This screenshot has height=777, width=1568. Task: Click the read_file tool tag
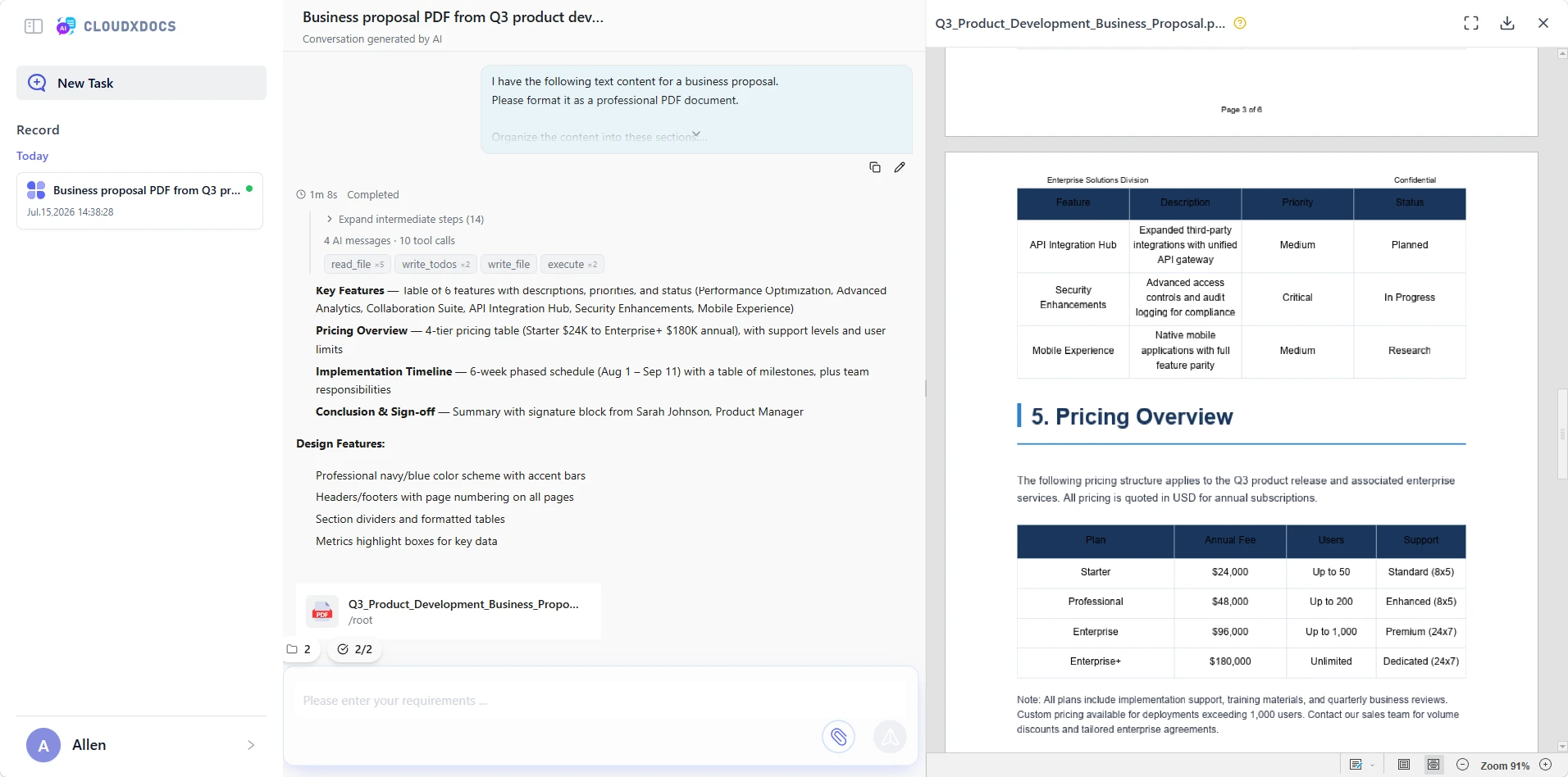(358, 264)
